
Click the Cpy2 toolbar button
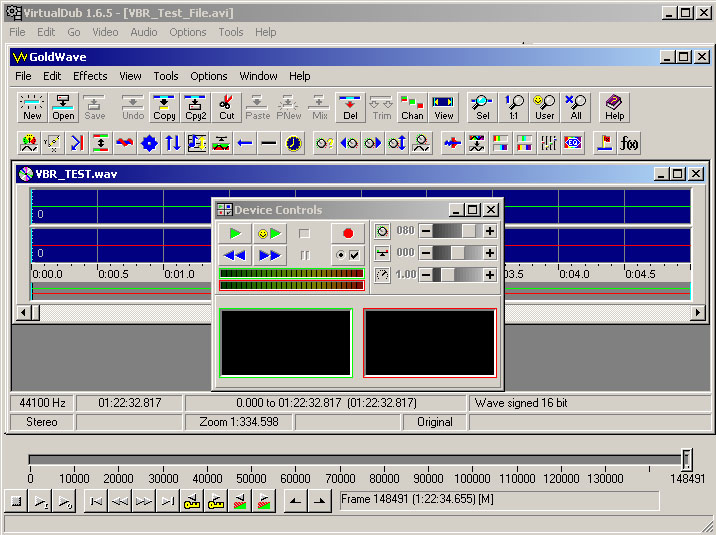(195, 108)
